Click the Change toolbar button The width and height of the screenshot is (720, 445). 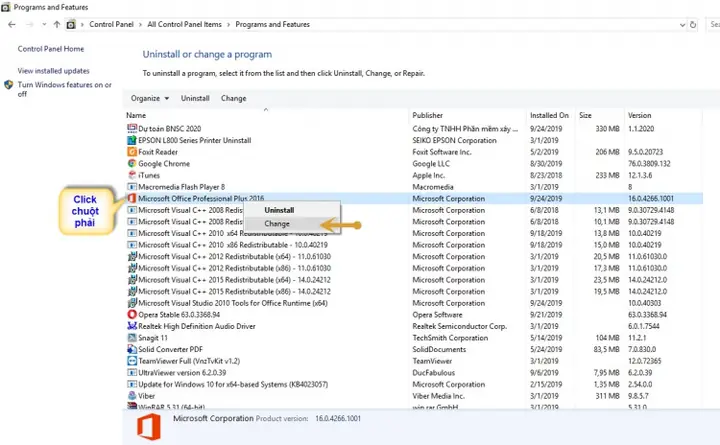coord(233,98)
